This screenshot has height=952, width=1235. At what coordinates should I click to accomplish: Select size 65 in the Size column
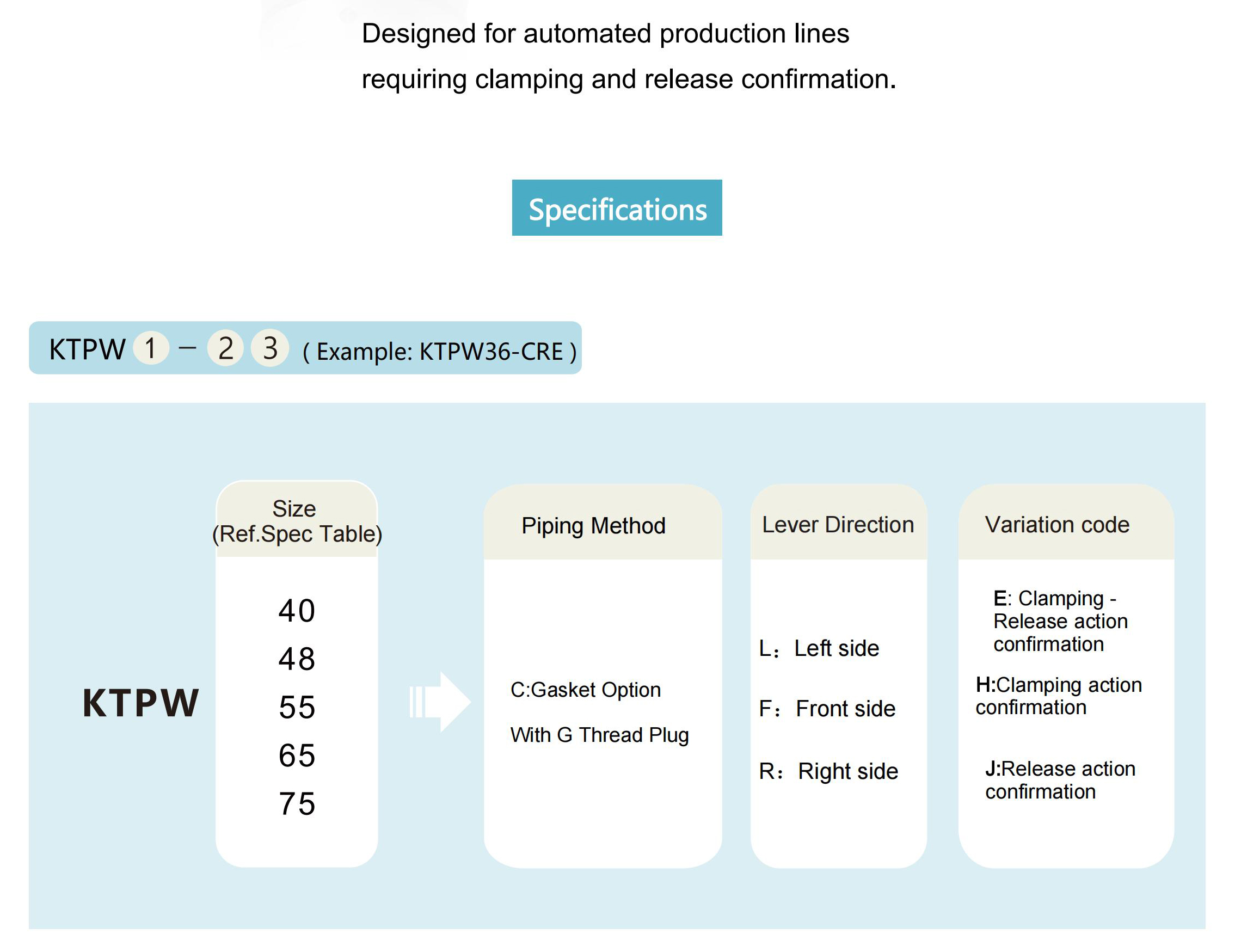[x=297, y=755]
